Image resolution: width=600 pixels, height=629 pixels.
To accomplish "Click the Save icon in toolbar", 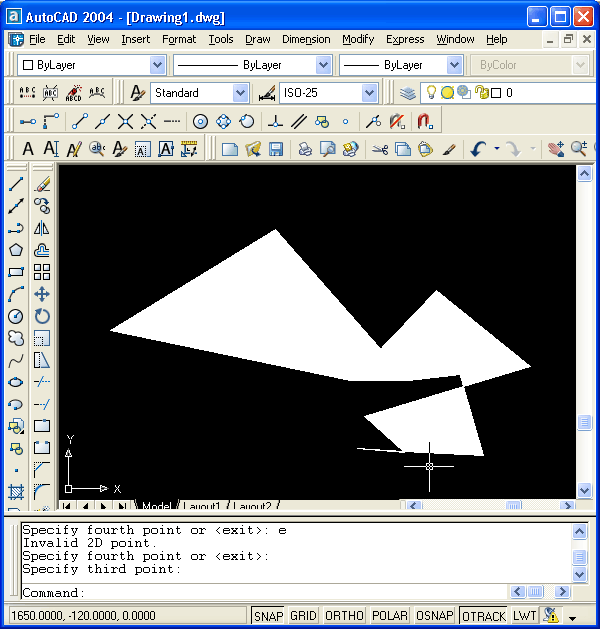I will (x=275, y=149).
